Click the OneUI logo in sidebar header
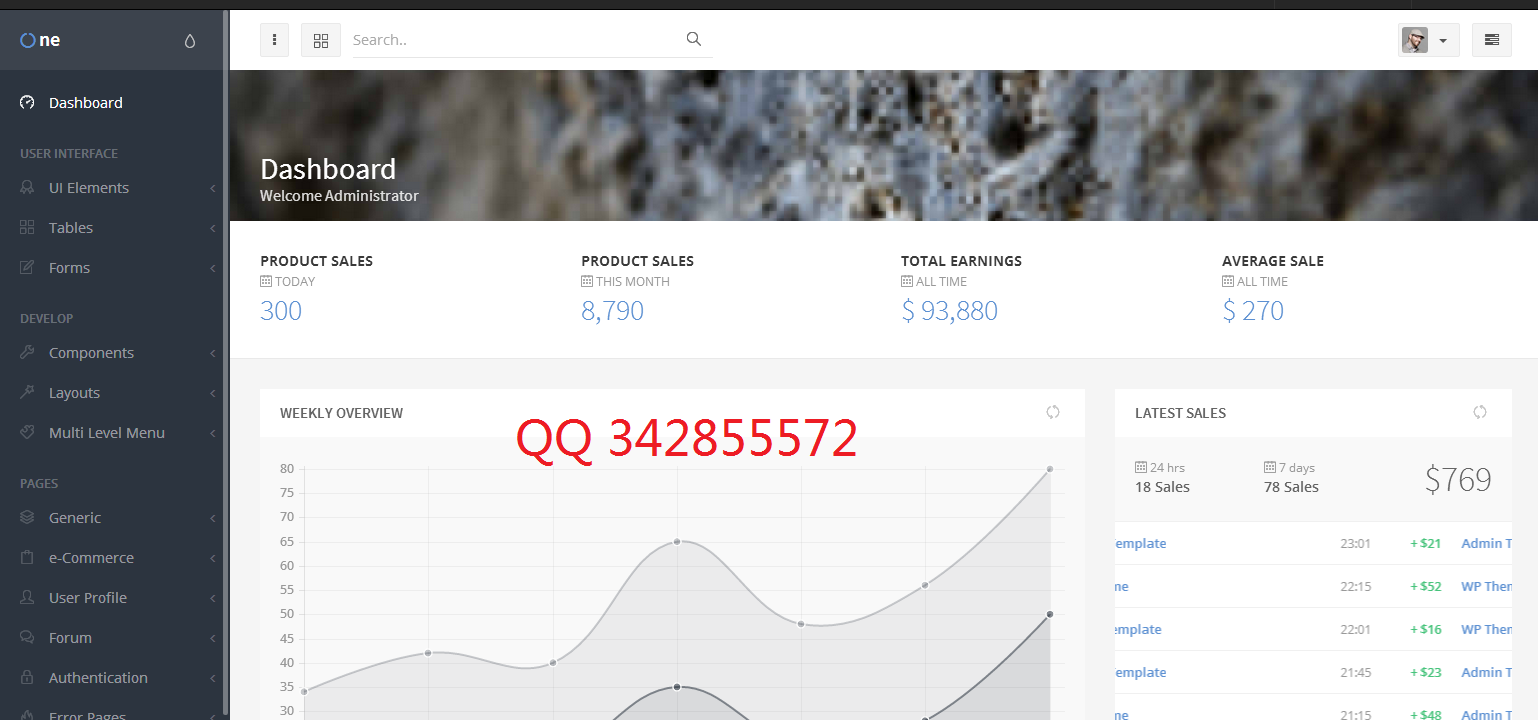 (40, 40)
